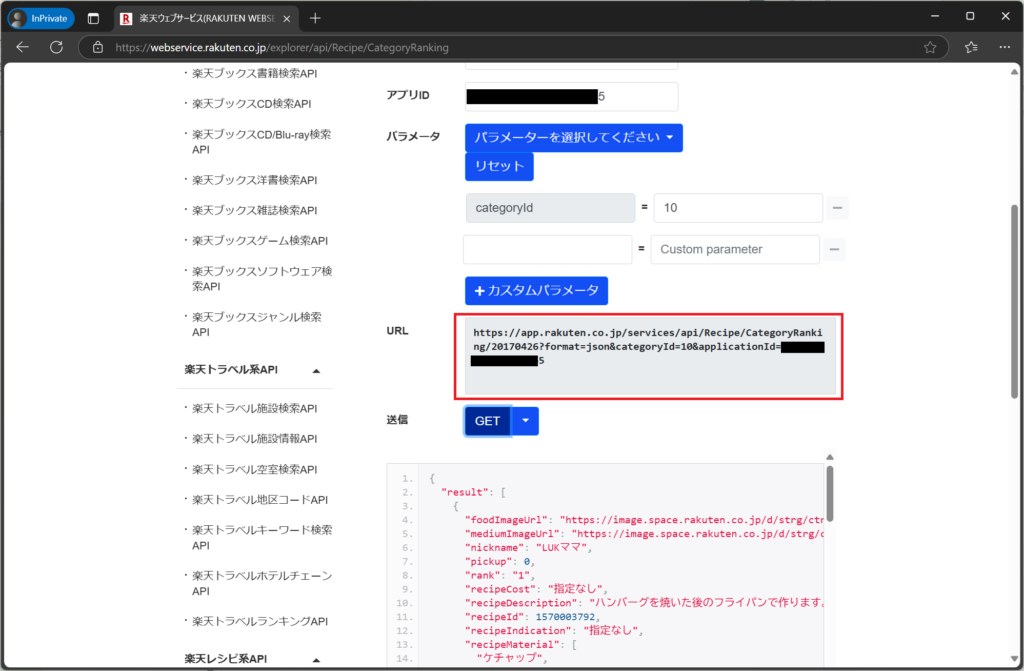
Task: Expand the dropdown arrow beside GET
Action: point(526,421)
